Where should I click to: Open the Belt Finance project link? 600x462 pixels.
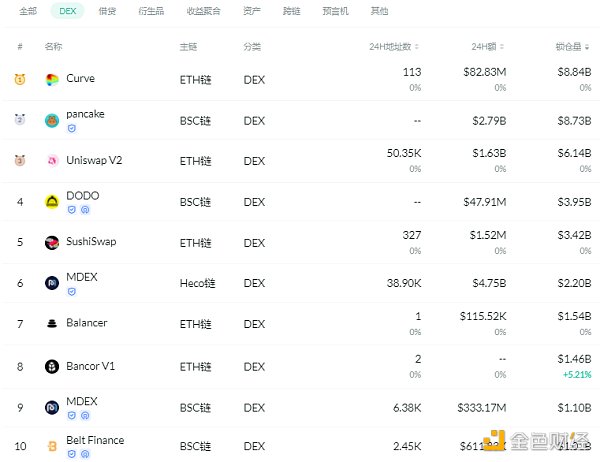[x=95, y=440]
